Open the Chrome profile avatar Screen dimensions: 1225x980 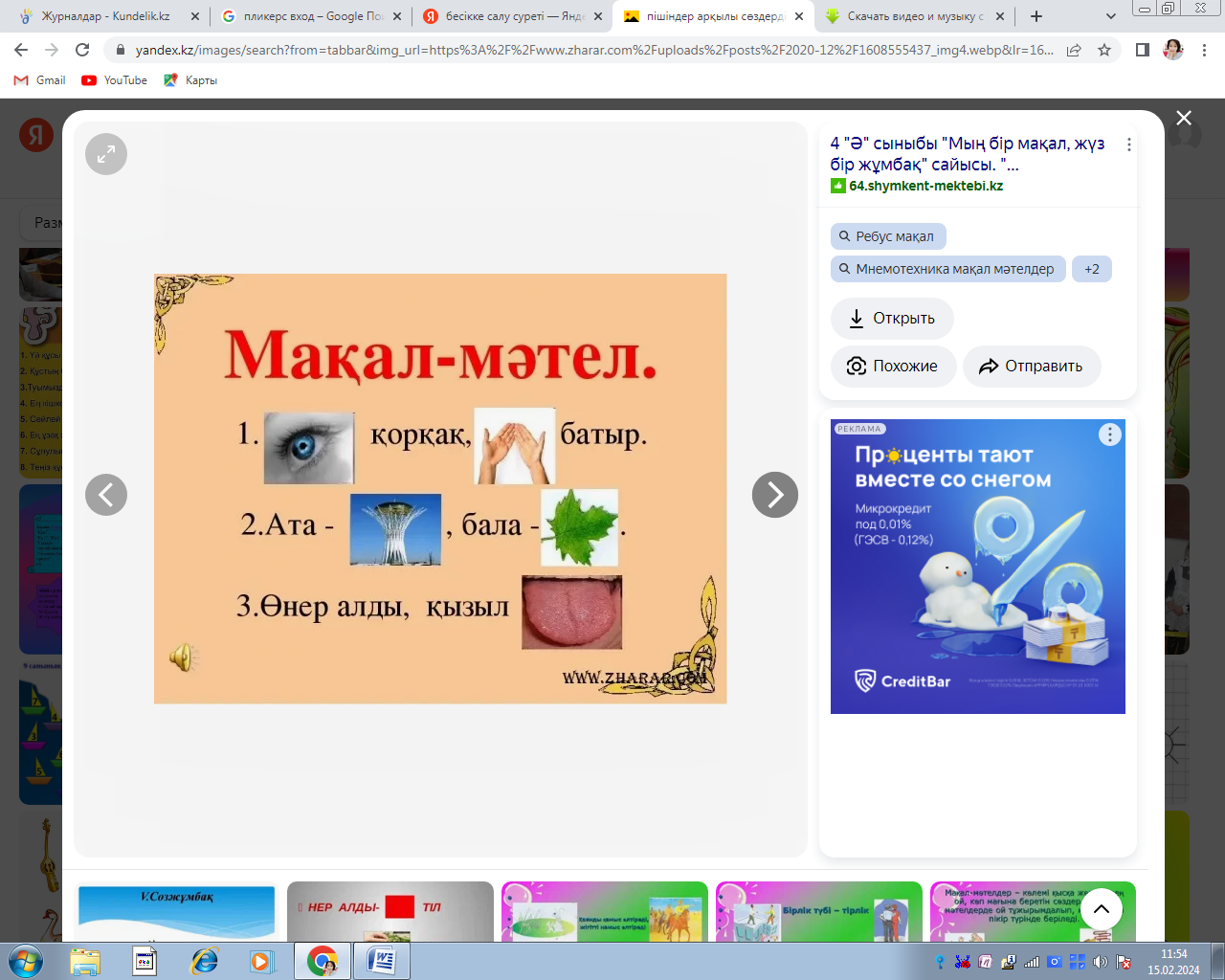tap(1173, 50)
